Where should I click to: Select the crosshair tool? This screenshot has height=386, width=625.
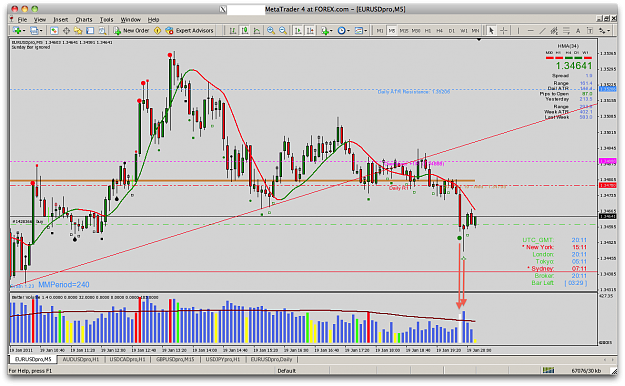tap(503, 31)
